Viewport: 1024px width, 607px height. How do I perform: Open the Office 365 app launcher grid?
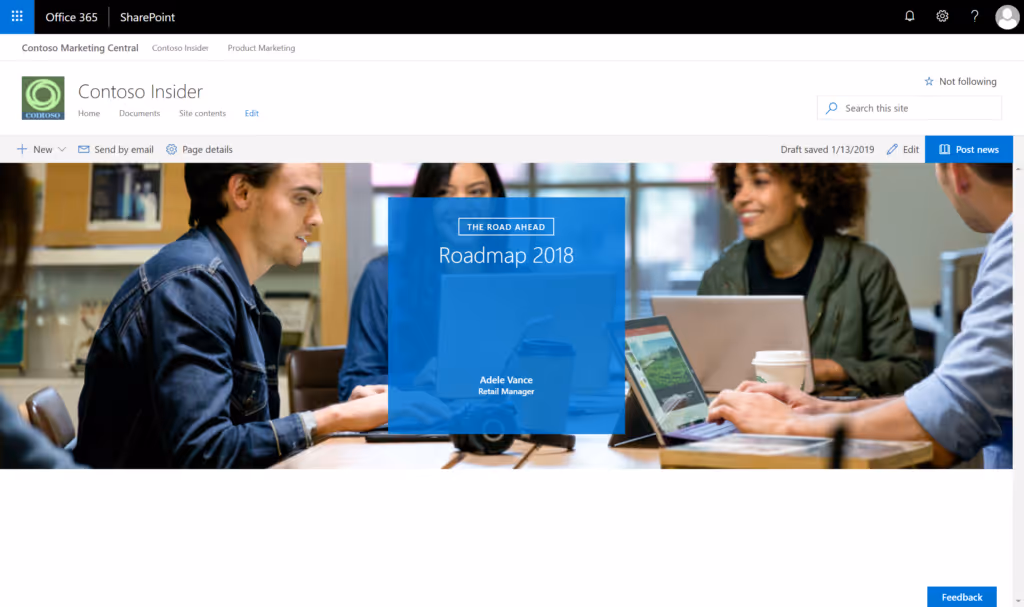(x=17, y=16)
